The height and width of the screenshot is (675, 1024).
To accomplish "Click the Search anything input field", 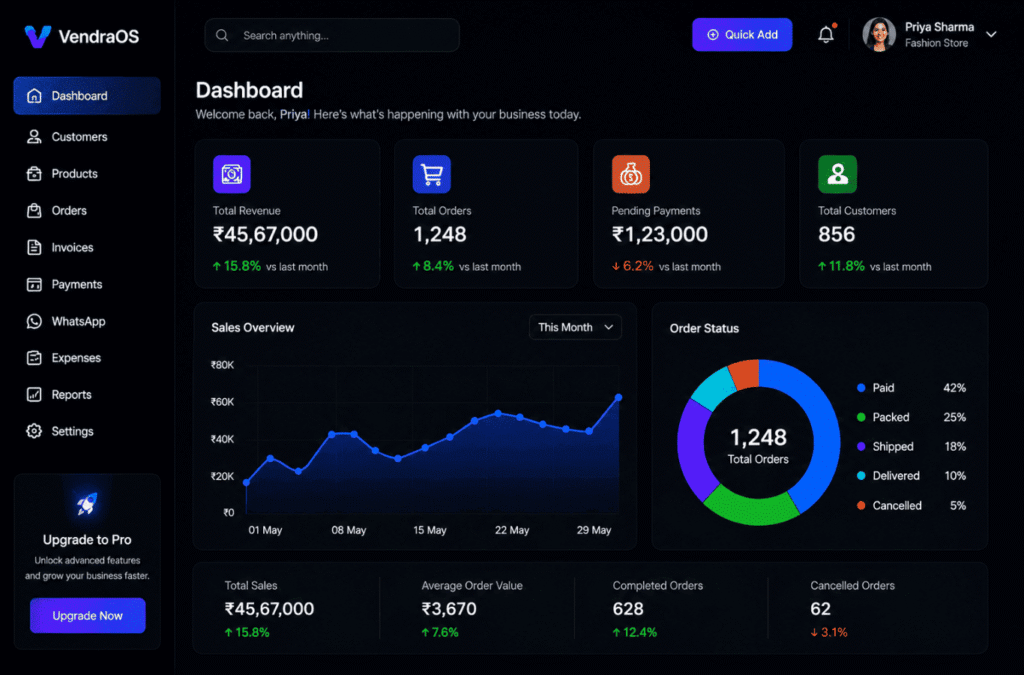I will click(x=332, y=35).
